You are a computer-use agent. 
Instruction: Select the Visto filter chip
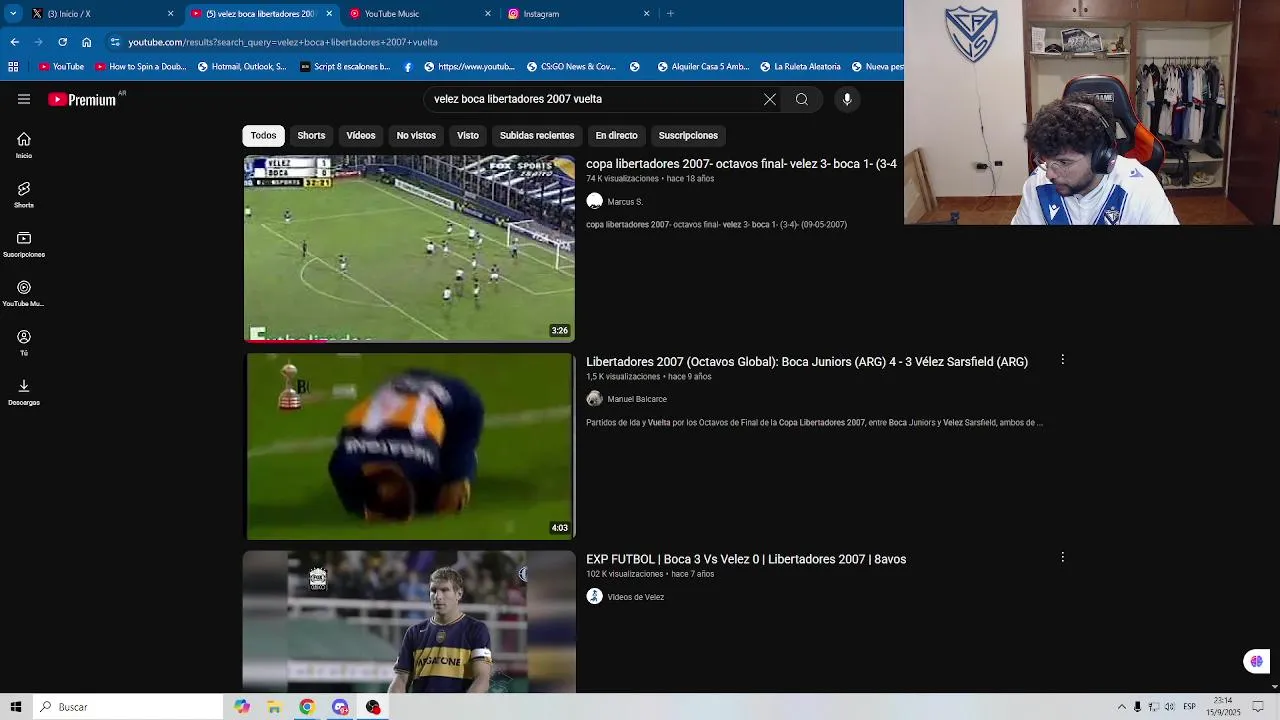pos(468,135)
